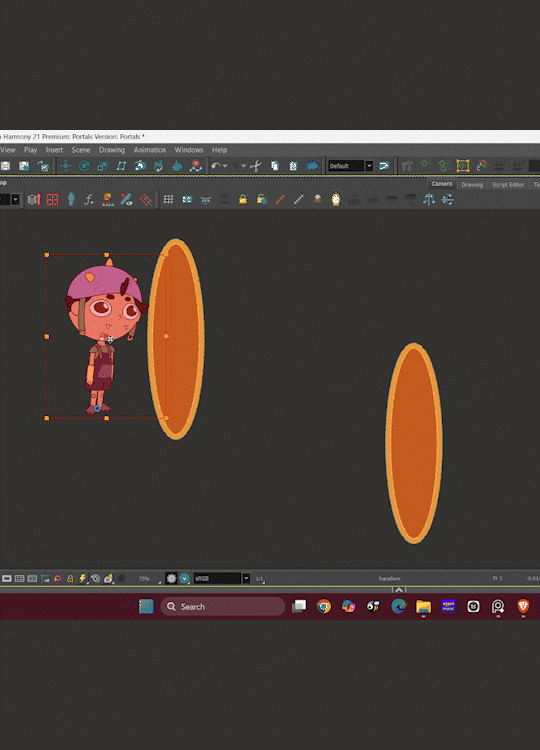This screenshot has width=540, height=750.
Task: Click the blue cloud-shaped toolbar icon
Action: pyautogui.click(x=312, y=166)
